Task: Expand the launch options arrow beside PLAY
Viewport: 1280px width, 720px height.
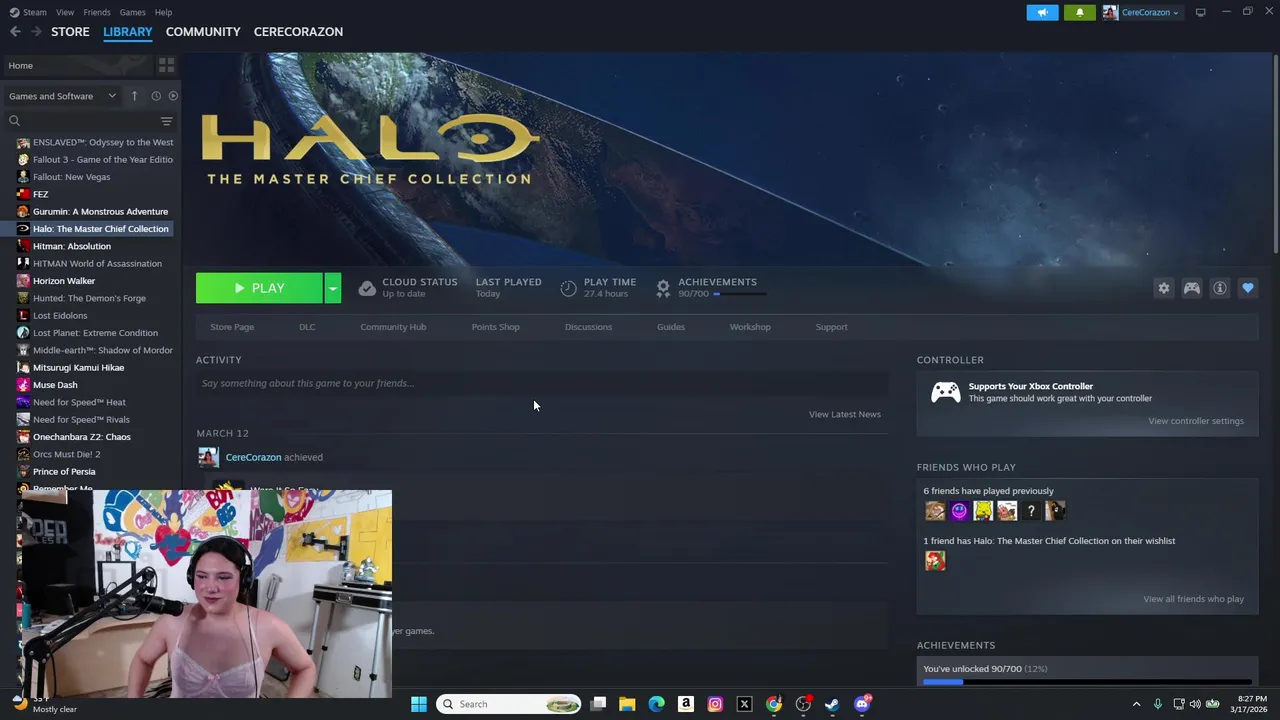Action: tap(332, 288)
